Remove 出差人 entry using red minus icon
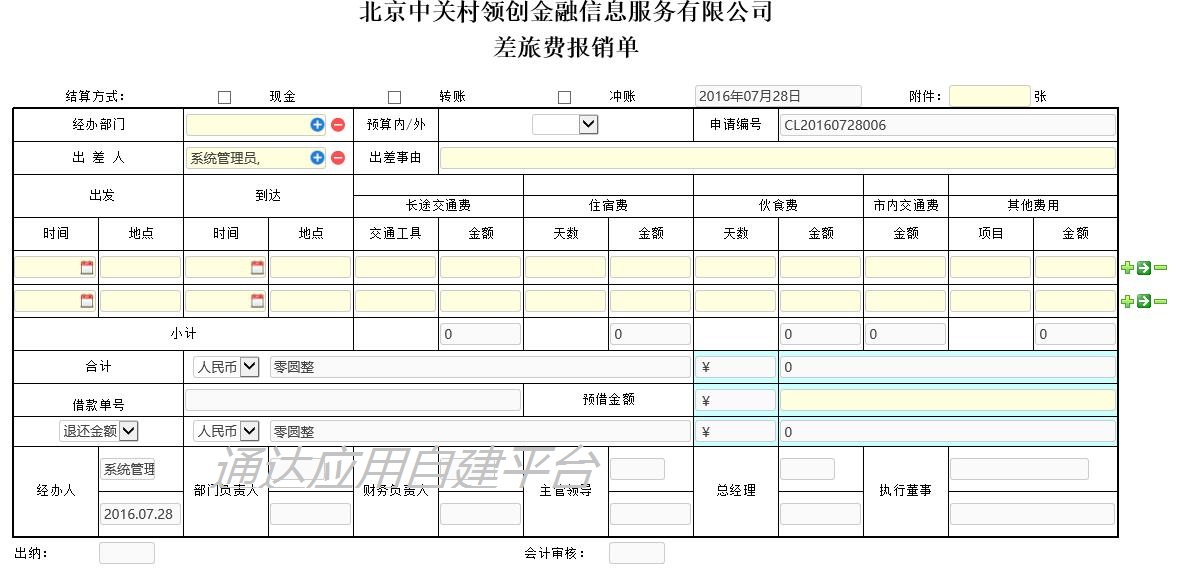 (x=338, y=157)
